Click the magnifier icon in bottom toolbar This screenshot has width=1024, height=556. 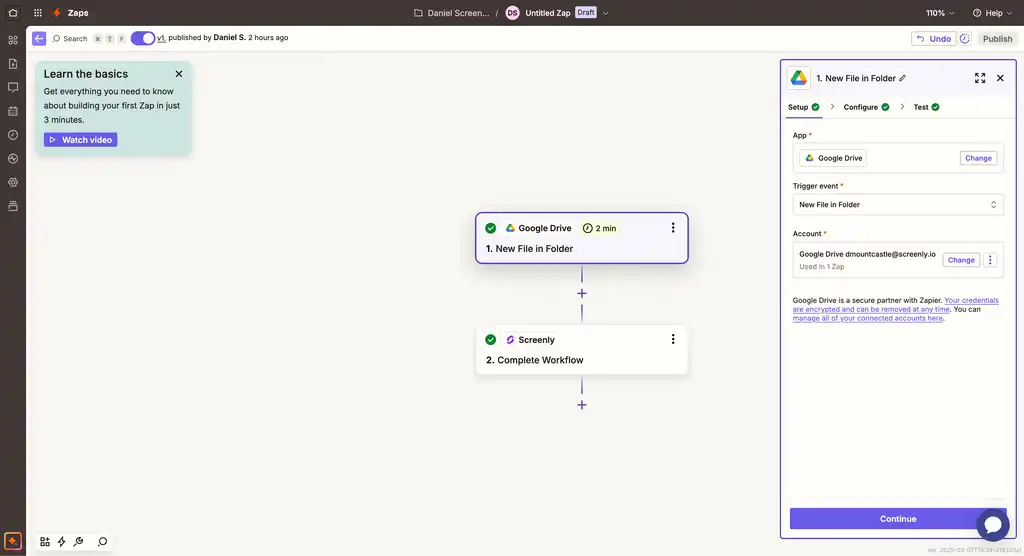(103, 542)
